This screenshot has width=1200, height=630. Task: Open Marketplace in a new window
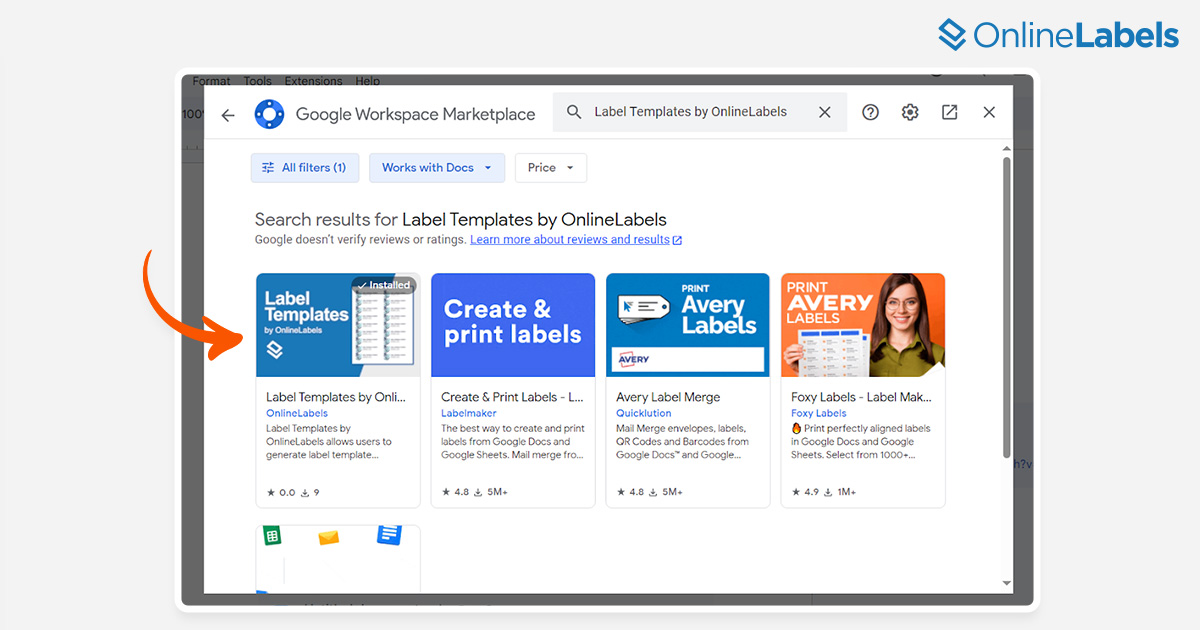tap(950, 112)
